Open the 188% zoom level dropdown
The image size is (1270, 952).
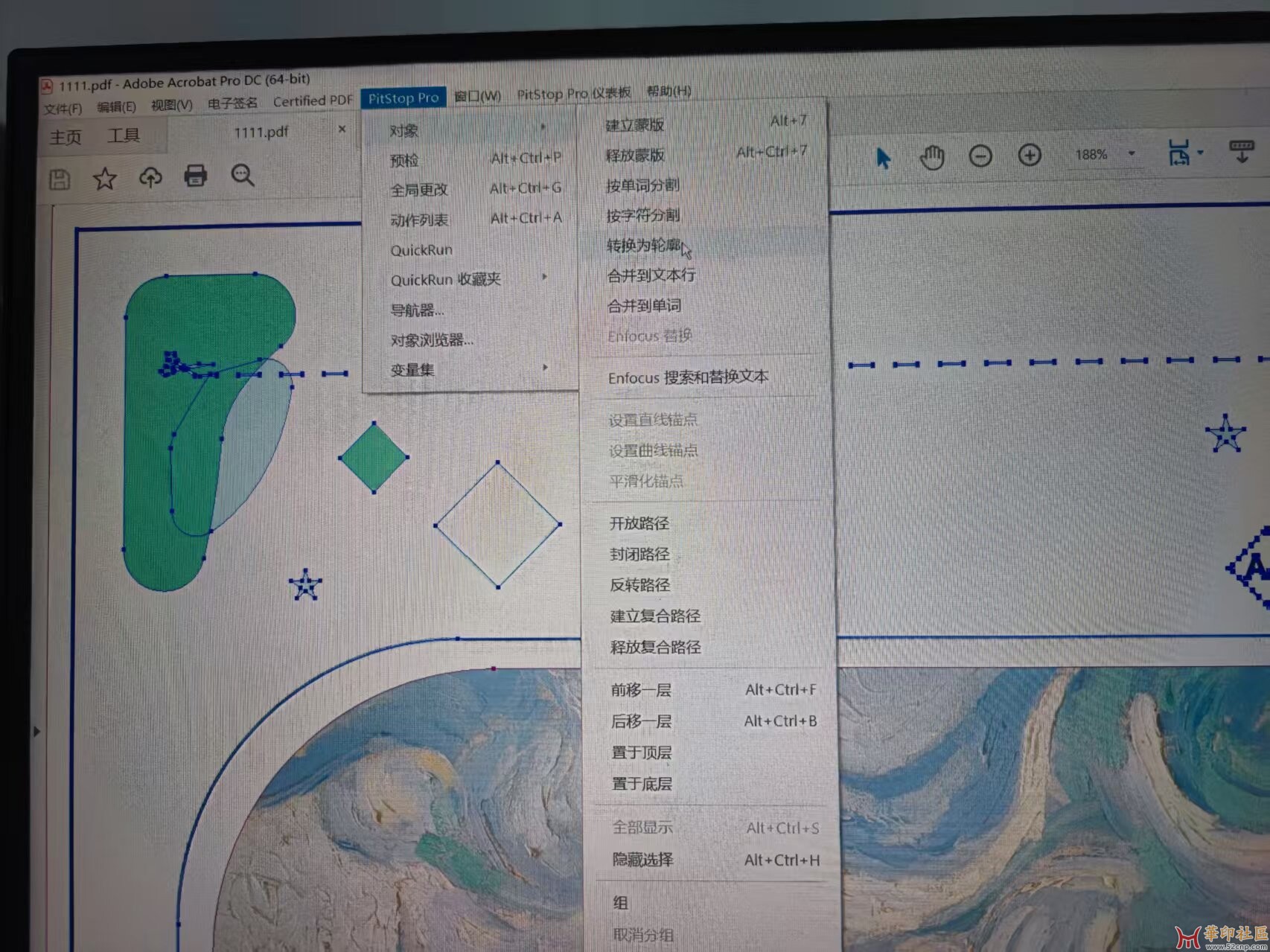[1132, 154]
